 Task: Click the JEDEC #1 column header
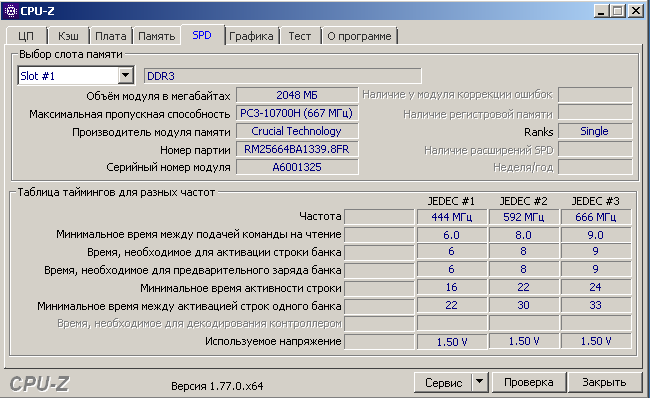(x=451, y=201)
